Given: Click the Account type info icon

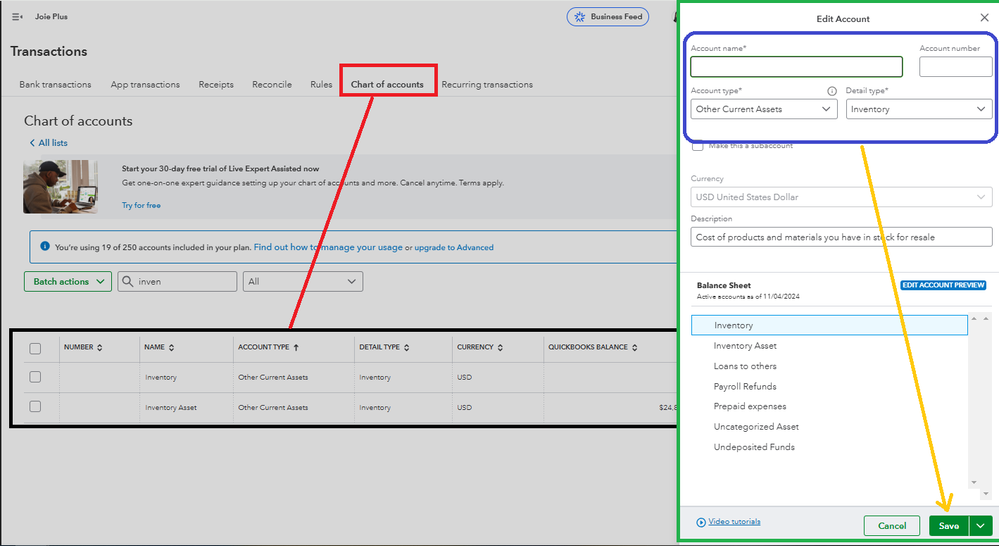Looking at the screenshot, I should point(831,91).
